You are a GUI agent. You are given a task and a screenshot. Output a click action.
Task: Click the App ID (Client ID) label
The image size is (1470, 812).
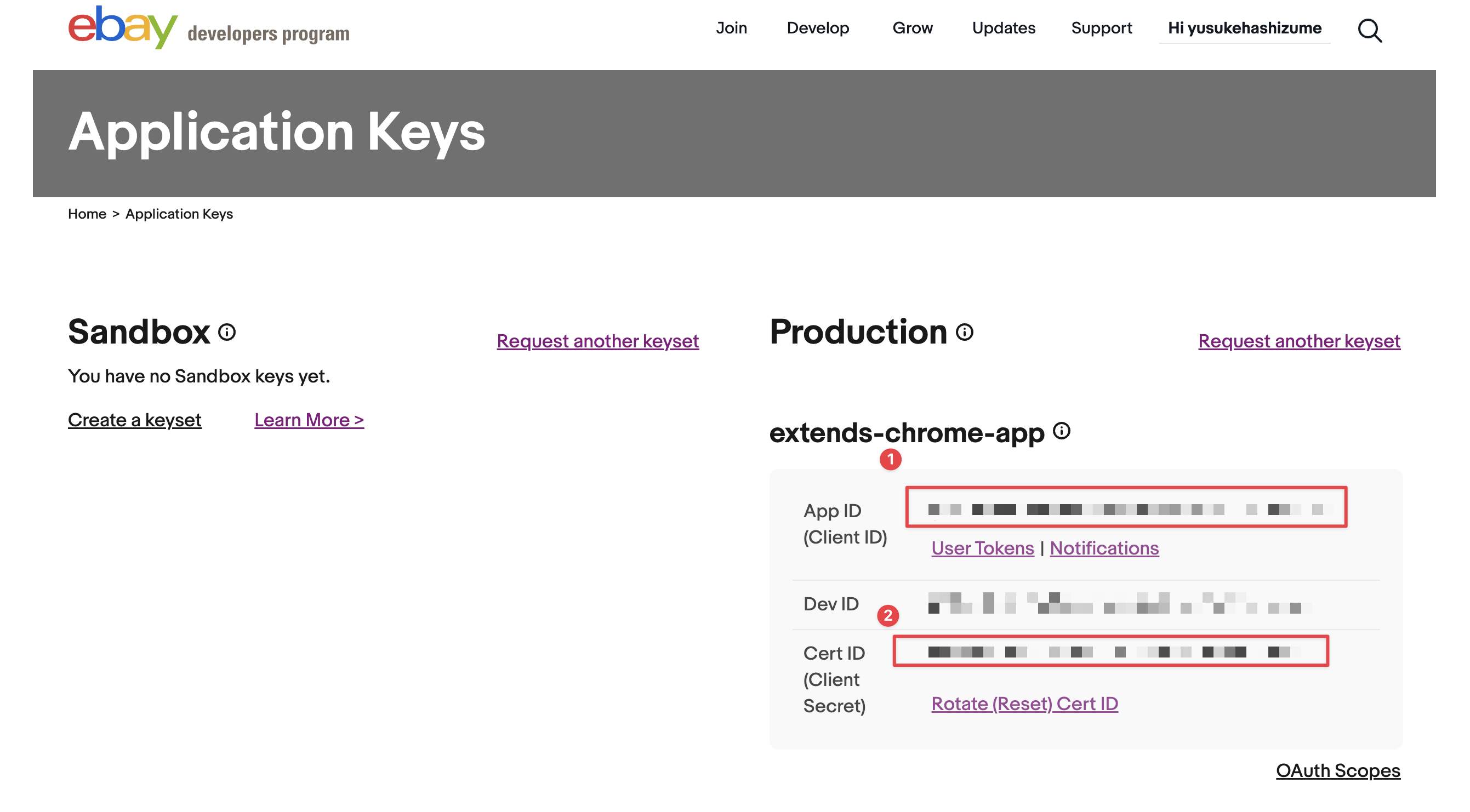pyautogui.click(x=845, y=524)
